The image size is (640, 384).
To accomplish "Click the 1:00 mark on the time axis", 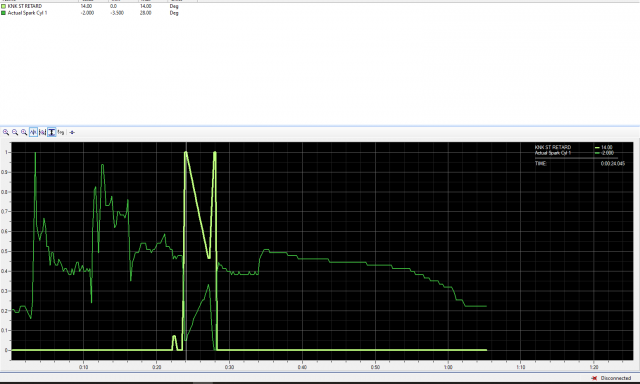I will point(448,367).
